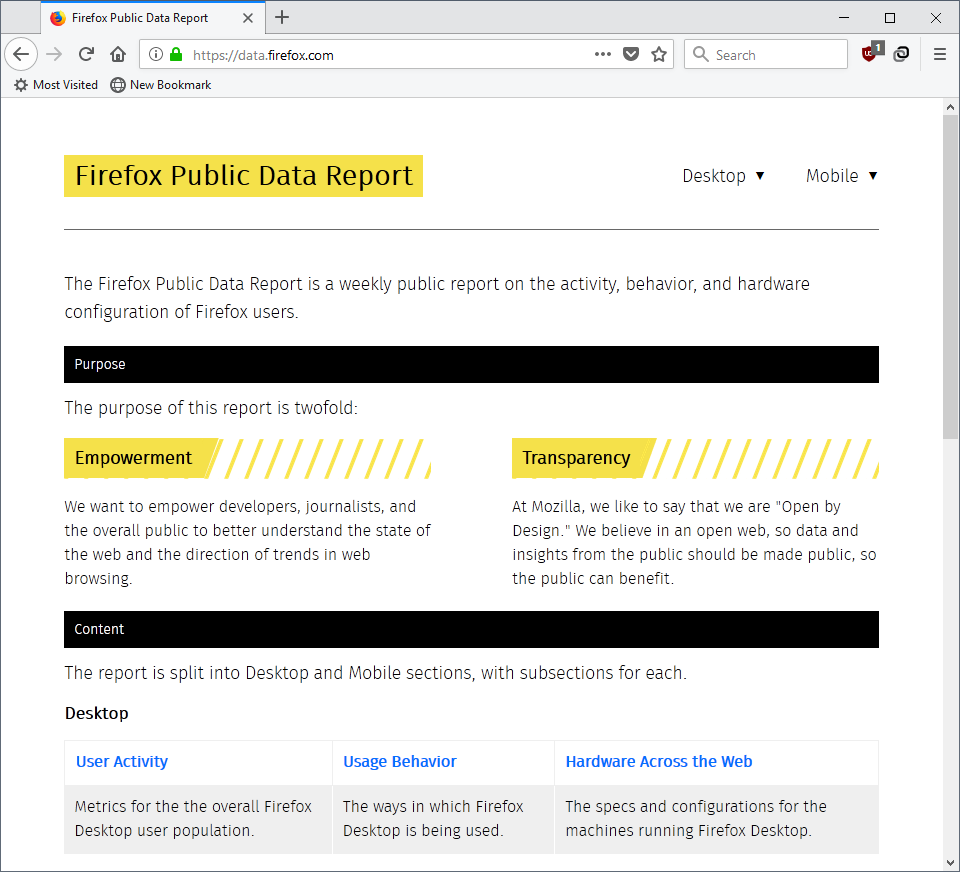Open the Firefox hamburger menu
960x872 pixels.
[940, 54]
